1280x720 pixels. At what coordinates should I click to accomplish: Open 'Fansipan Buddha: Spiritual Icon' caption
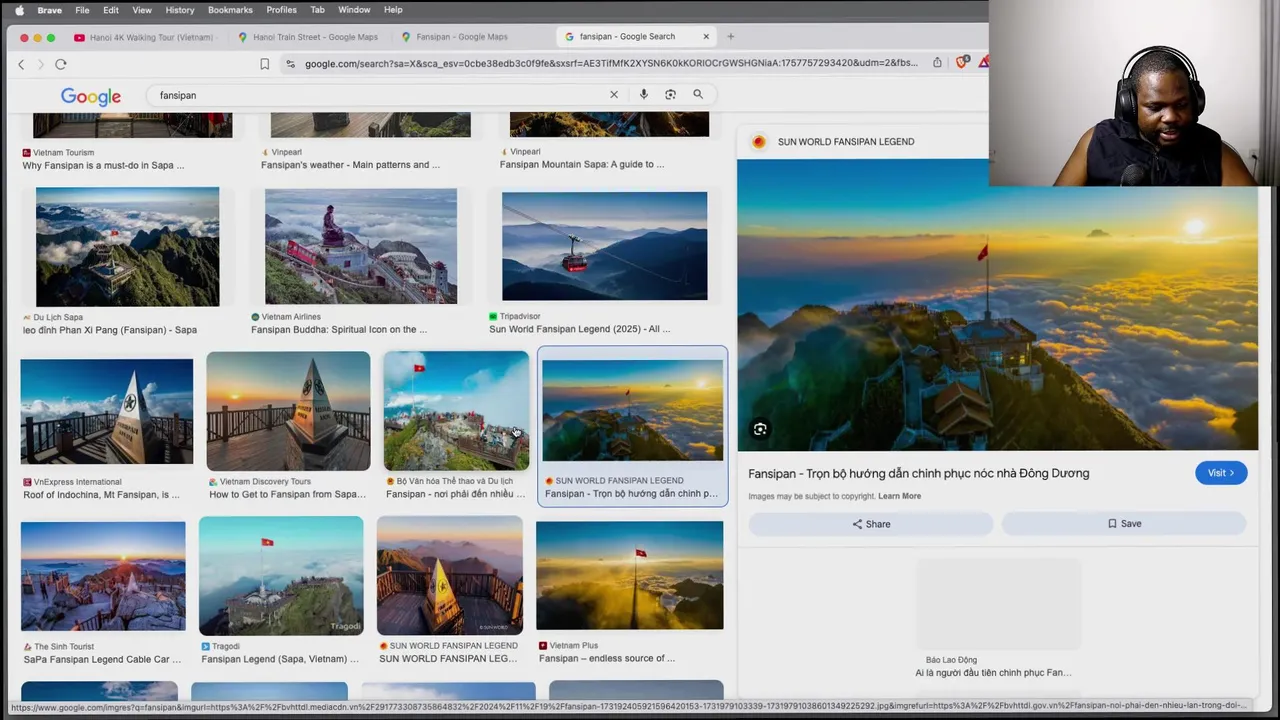pos(339,330)
